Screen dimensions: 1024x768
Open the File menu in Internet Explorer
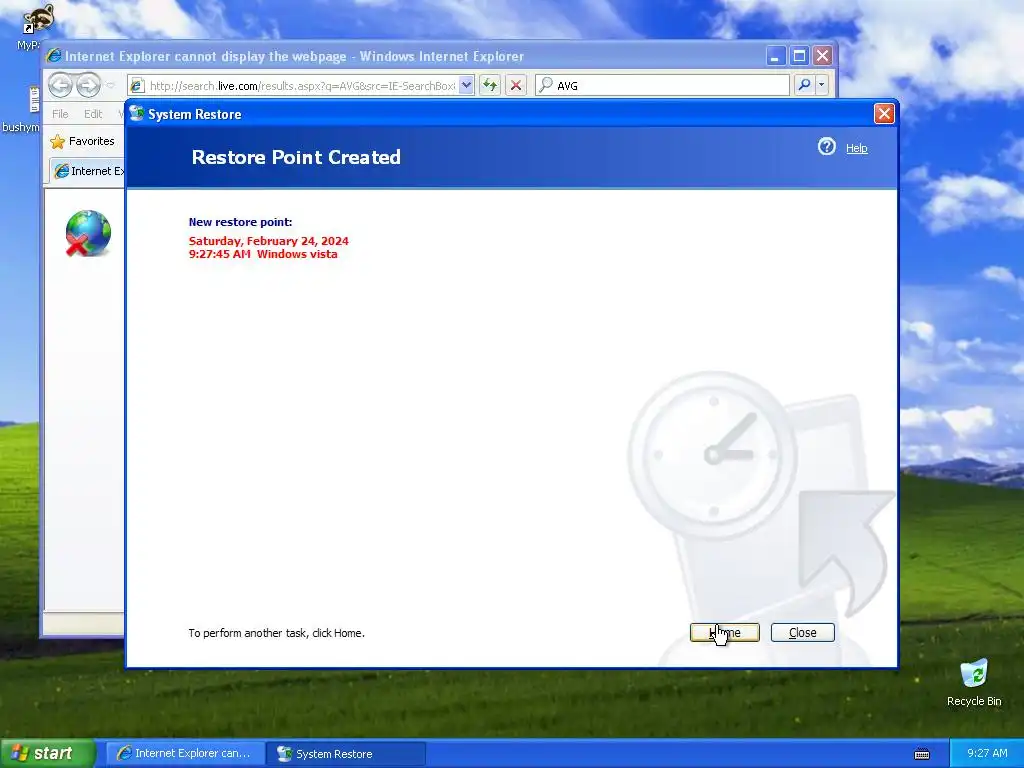[60, 114]
